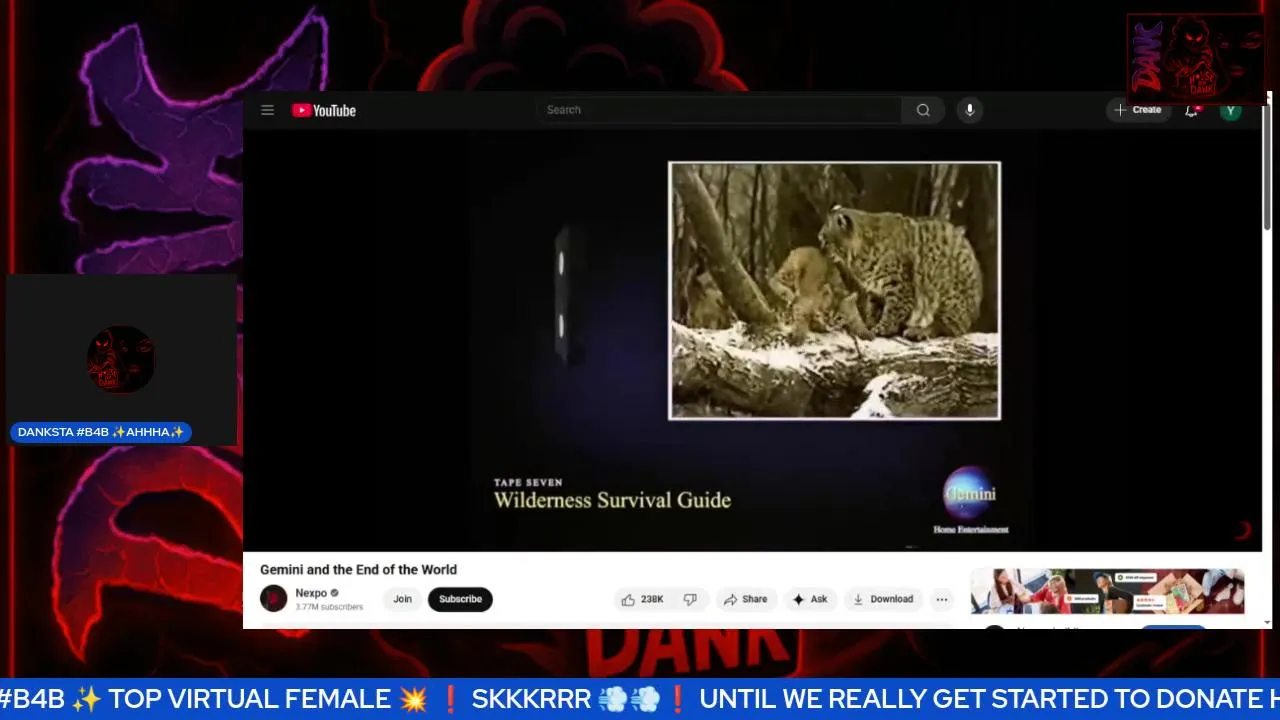Go to the YouTube home logo
The height and width of the screenshot is (720, 1280).
click(x=324, y=110)
